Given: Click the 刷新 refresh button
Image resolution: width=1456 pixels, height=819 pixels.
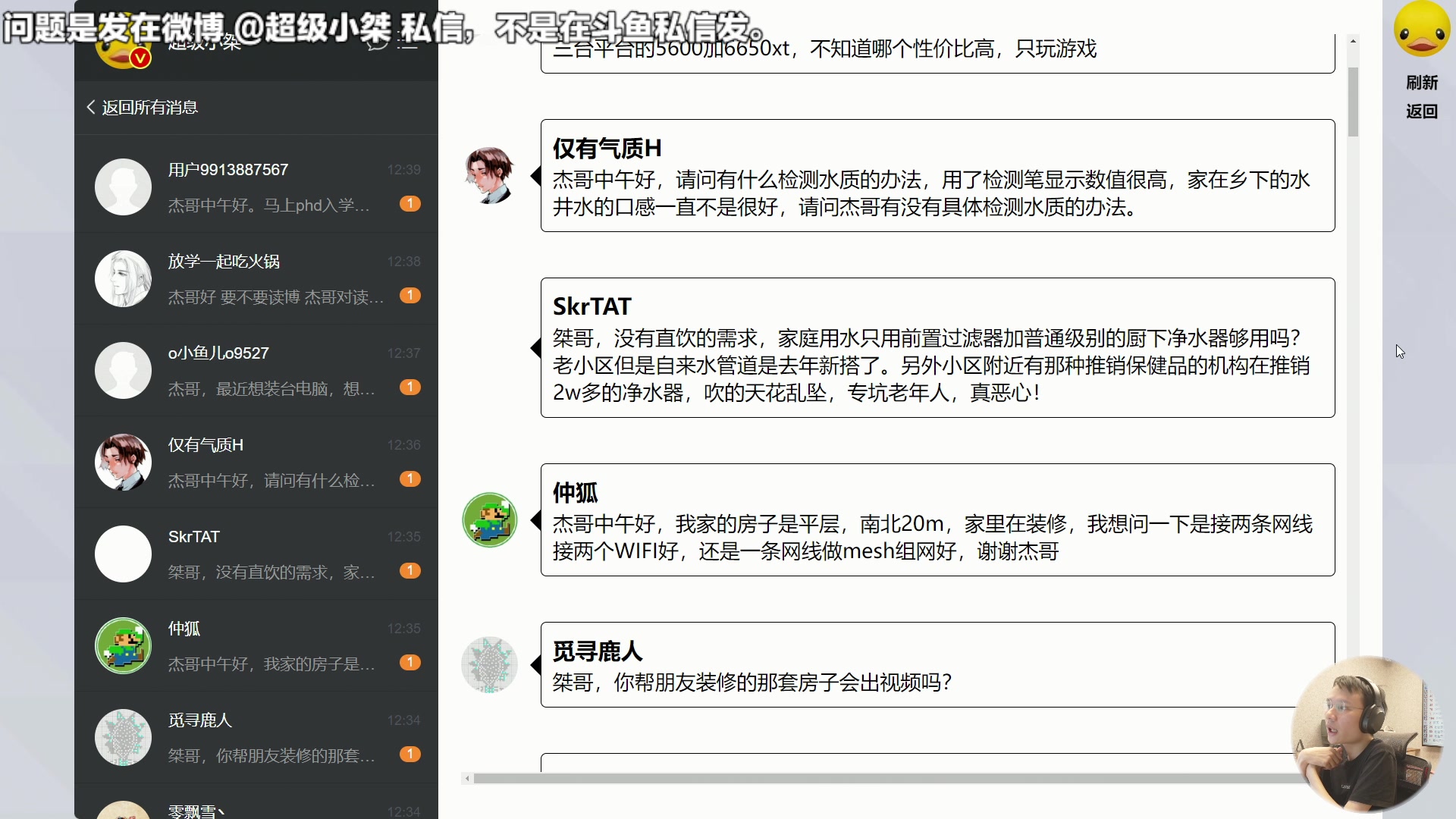Looking at the screenshot, I should (1422, 83).
